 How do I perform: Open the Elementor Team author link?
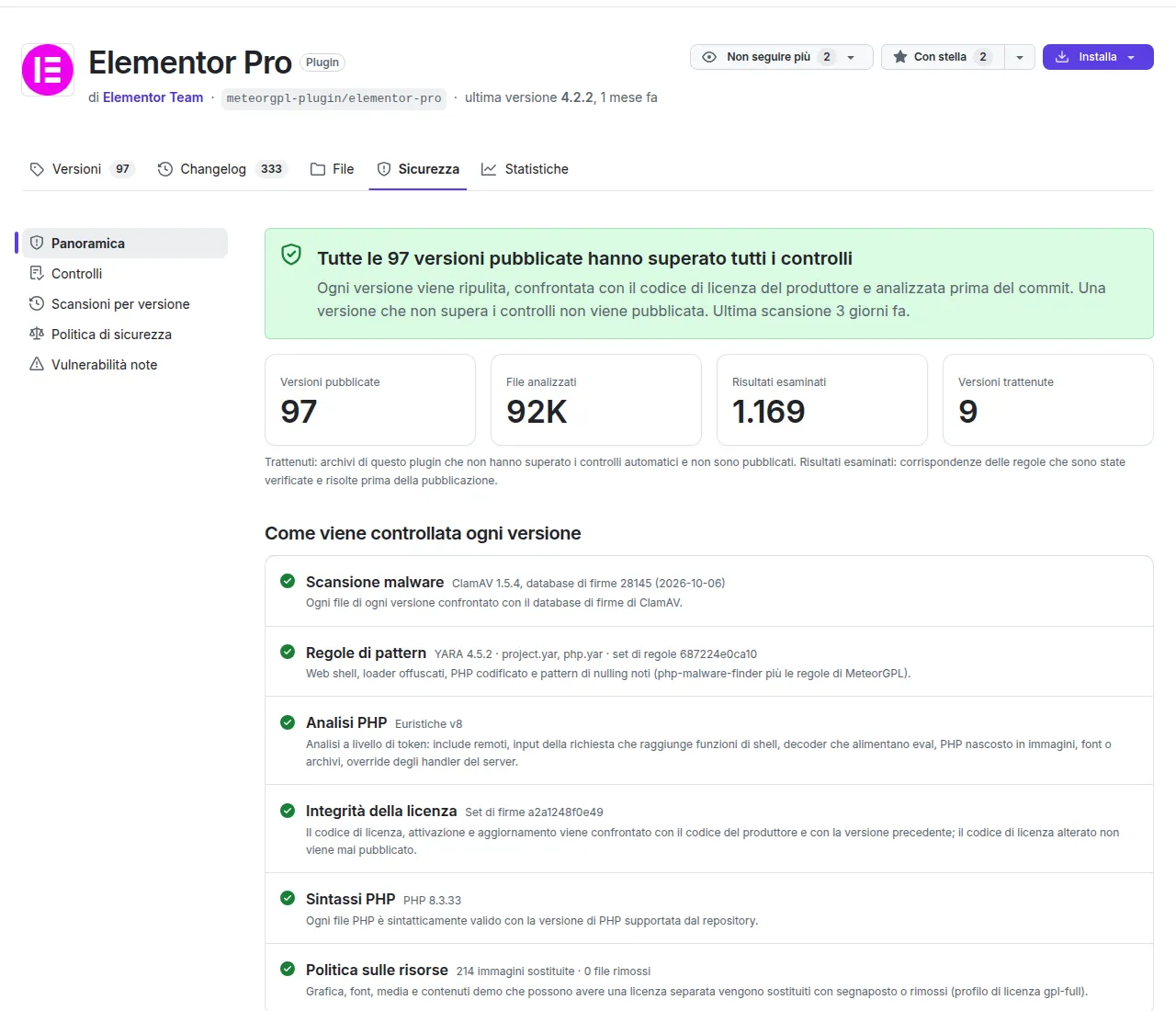(x=153, y=97)
